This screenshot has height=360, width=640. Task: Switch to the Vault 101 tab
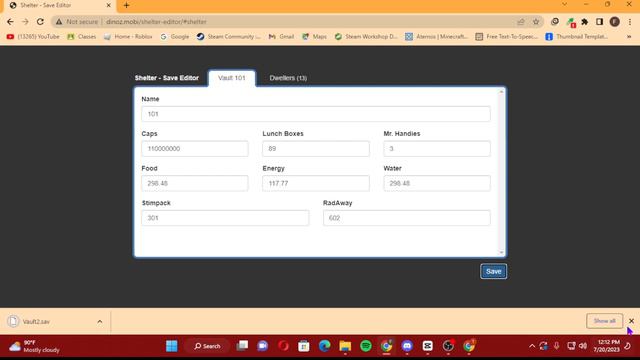coord(231,78)
